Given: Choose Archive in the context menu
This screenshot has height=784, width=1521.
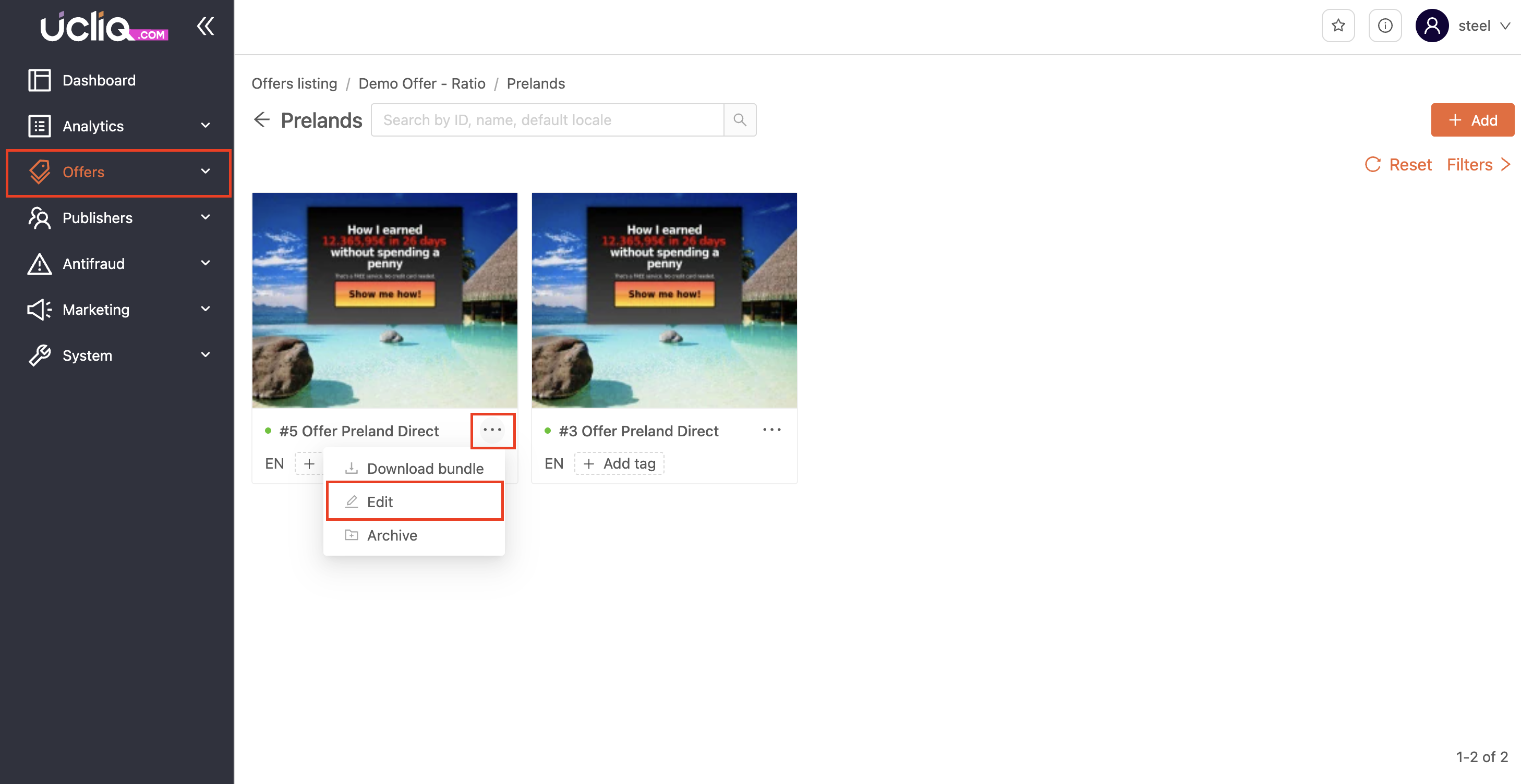Looking at the screenshot, I should (392, 535).
